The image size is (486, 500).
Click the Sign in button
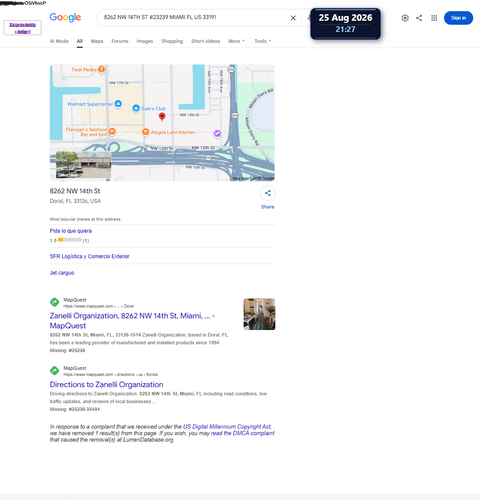[458, 18]
